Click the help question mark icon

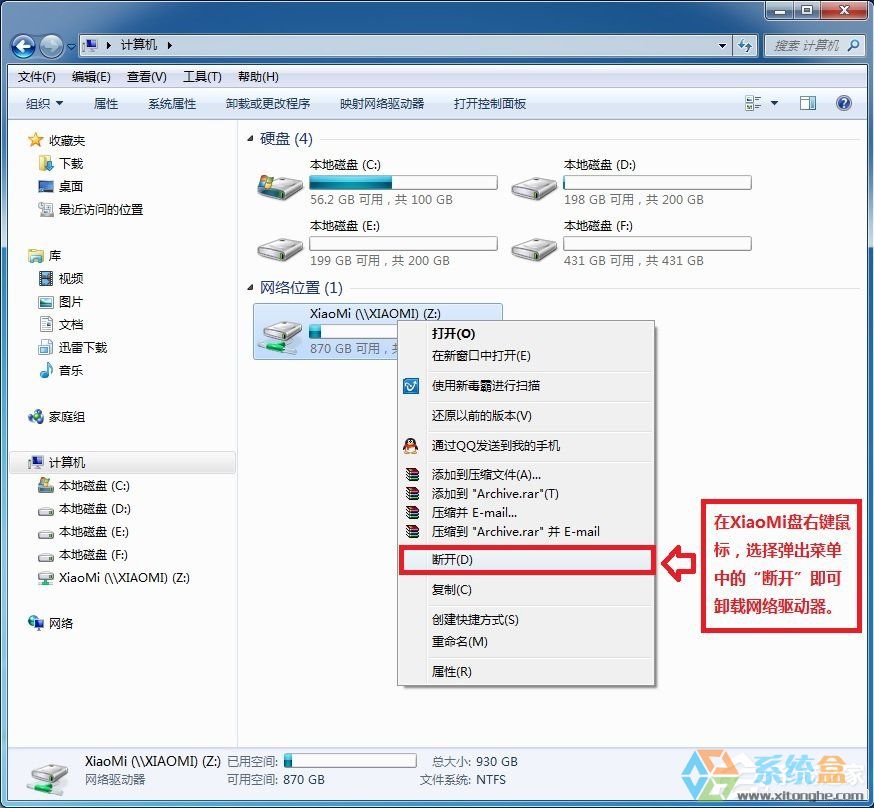(843, 103)
